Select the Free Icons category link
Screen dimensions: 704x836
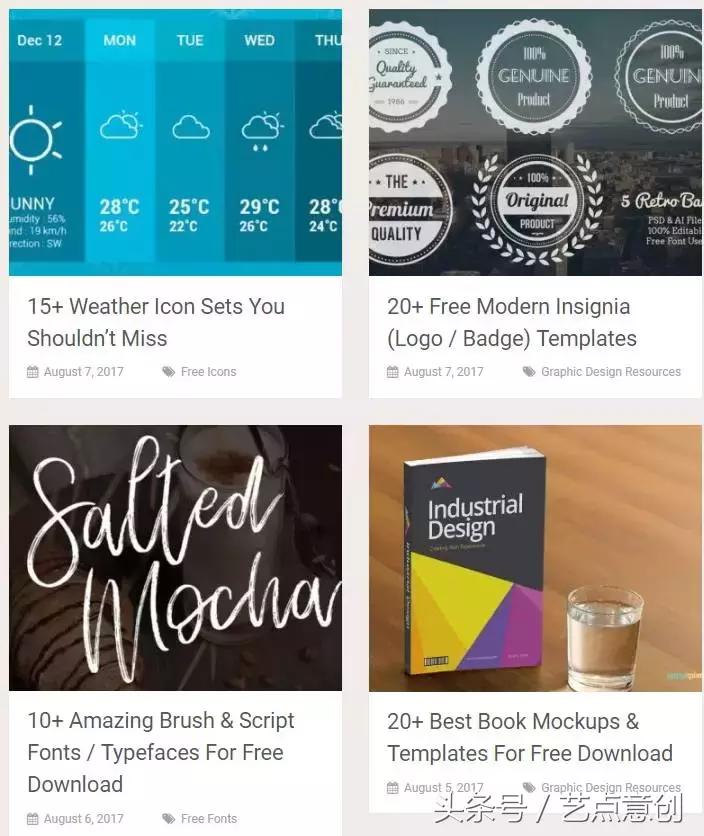pos(209,372)
